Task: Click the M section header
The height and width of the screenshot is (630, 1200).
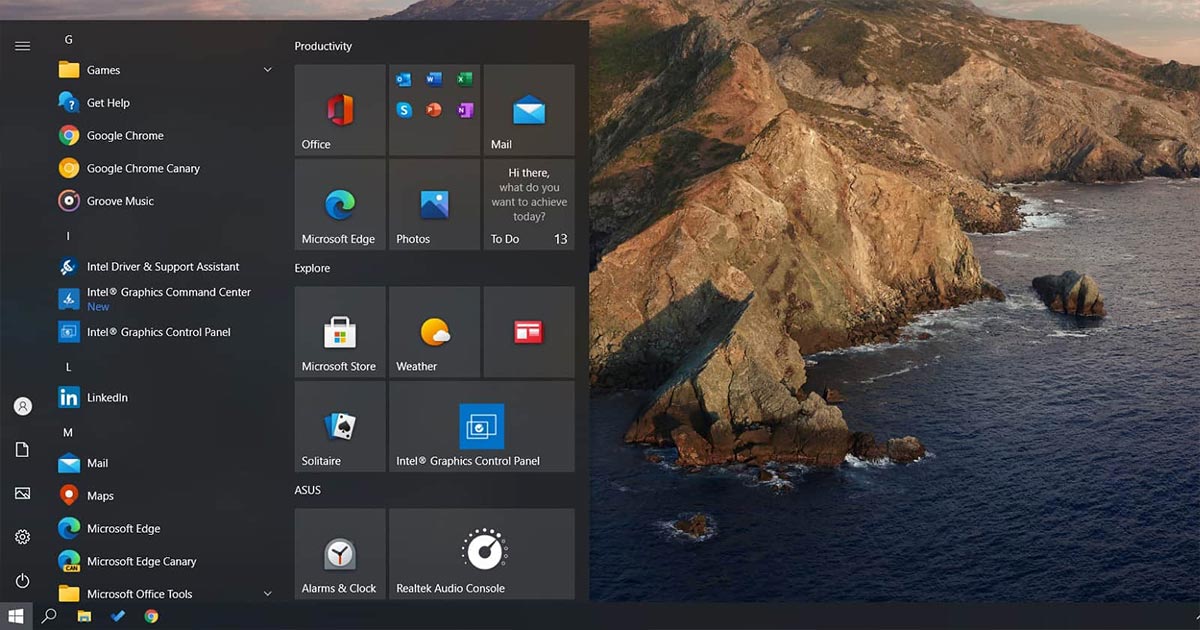Action: click(x=67, y=432)
